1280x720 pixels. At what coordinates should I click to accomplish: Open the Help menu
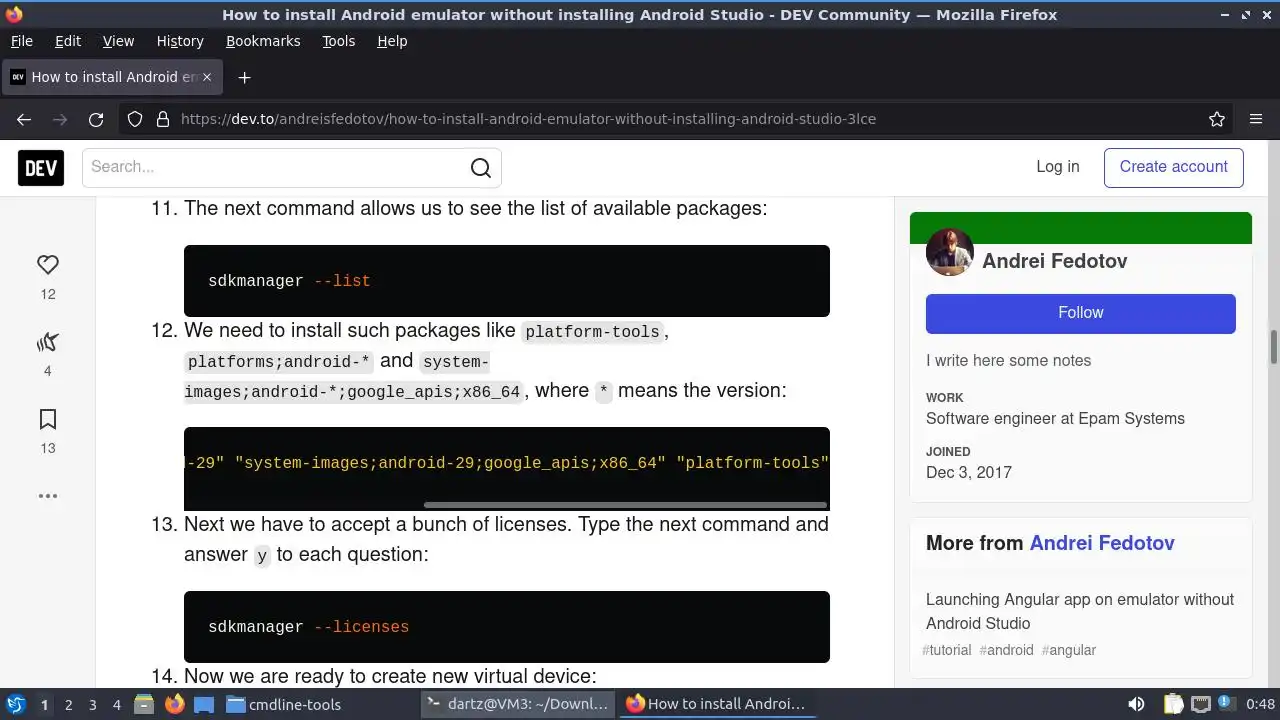(392, 41)
